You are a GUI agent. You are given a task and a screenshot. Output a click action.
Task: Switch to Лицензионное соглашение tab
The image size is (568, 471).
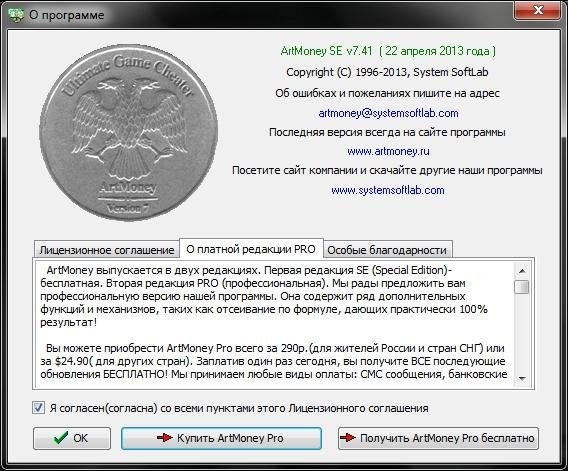tap(107, 250)
